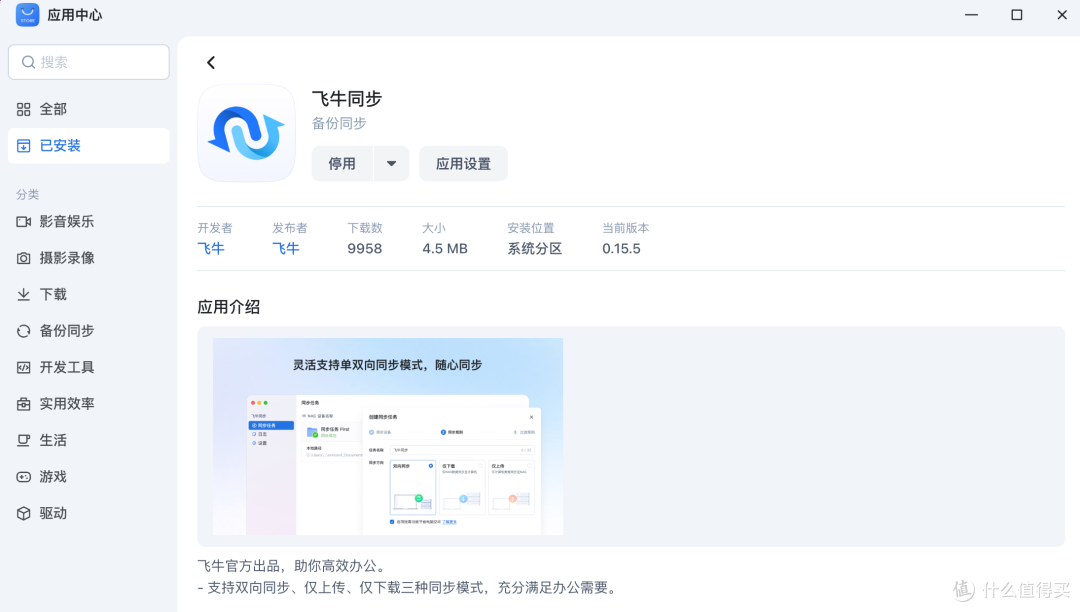
Task: Click the 摄影录像 camera icon
Action: coord(23,258)
